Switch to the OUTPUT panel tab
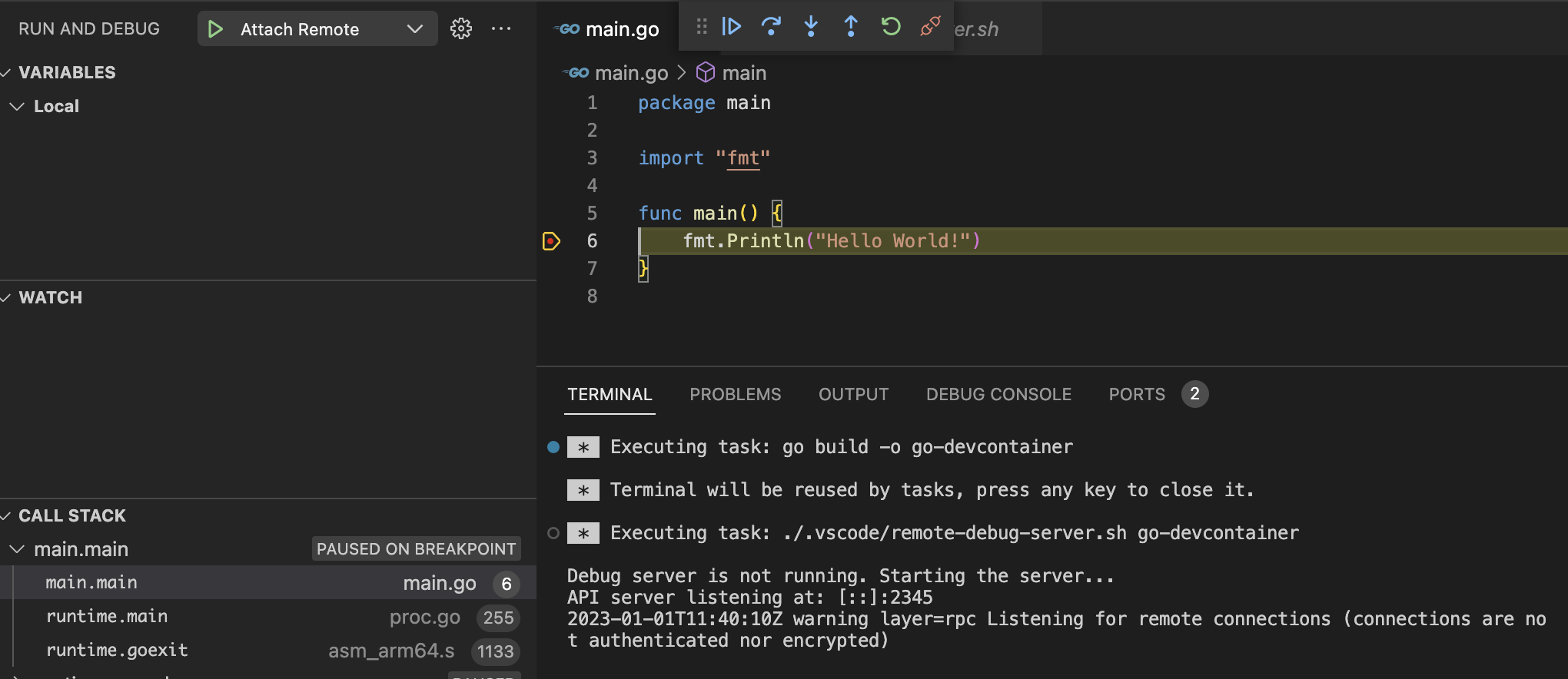Screen dimensions: 1568x679 tap(853, 395)
